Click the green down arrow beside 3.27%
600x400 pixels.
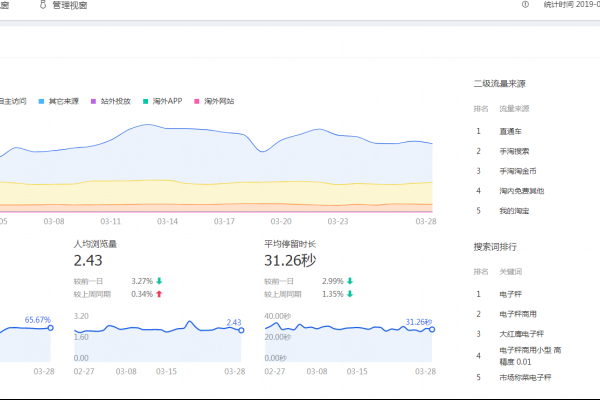point(160,281)
